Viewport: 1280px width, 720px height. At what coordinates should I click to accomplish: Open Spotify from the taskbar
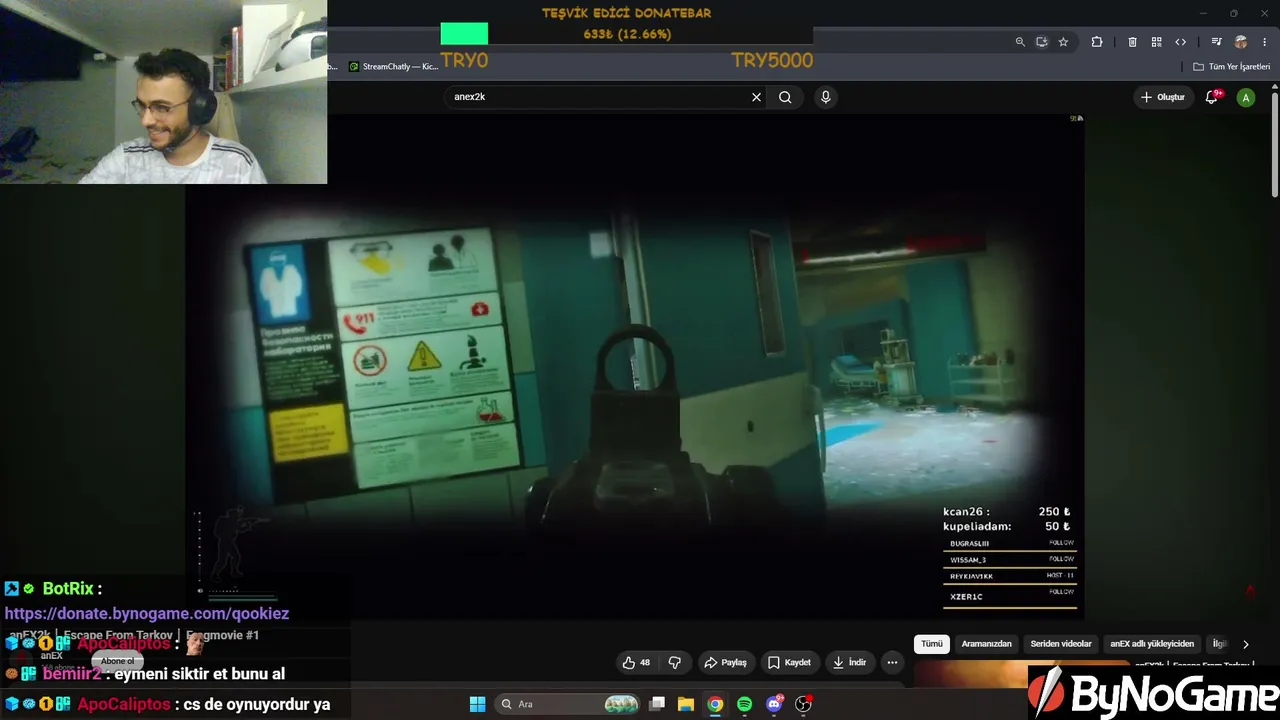coord(744,704)
